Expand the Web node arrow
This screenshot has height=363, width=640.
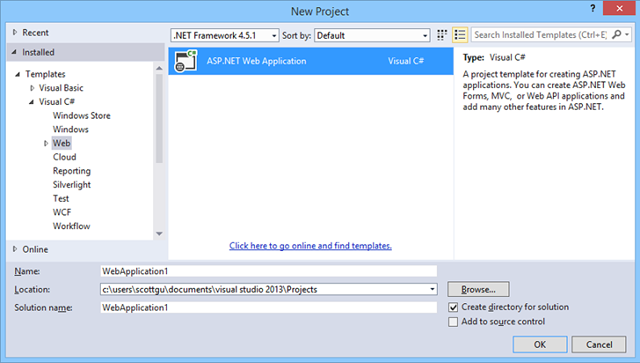tap(46, 143)
